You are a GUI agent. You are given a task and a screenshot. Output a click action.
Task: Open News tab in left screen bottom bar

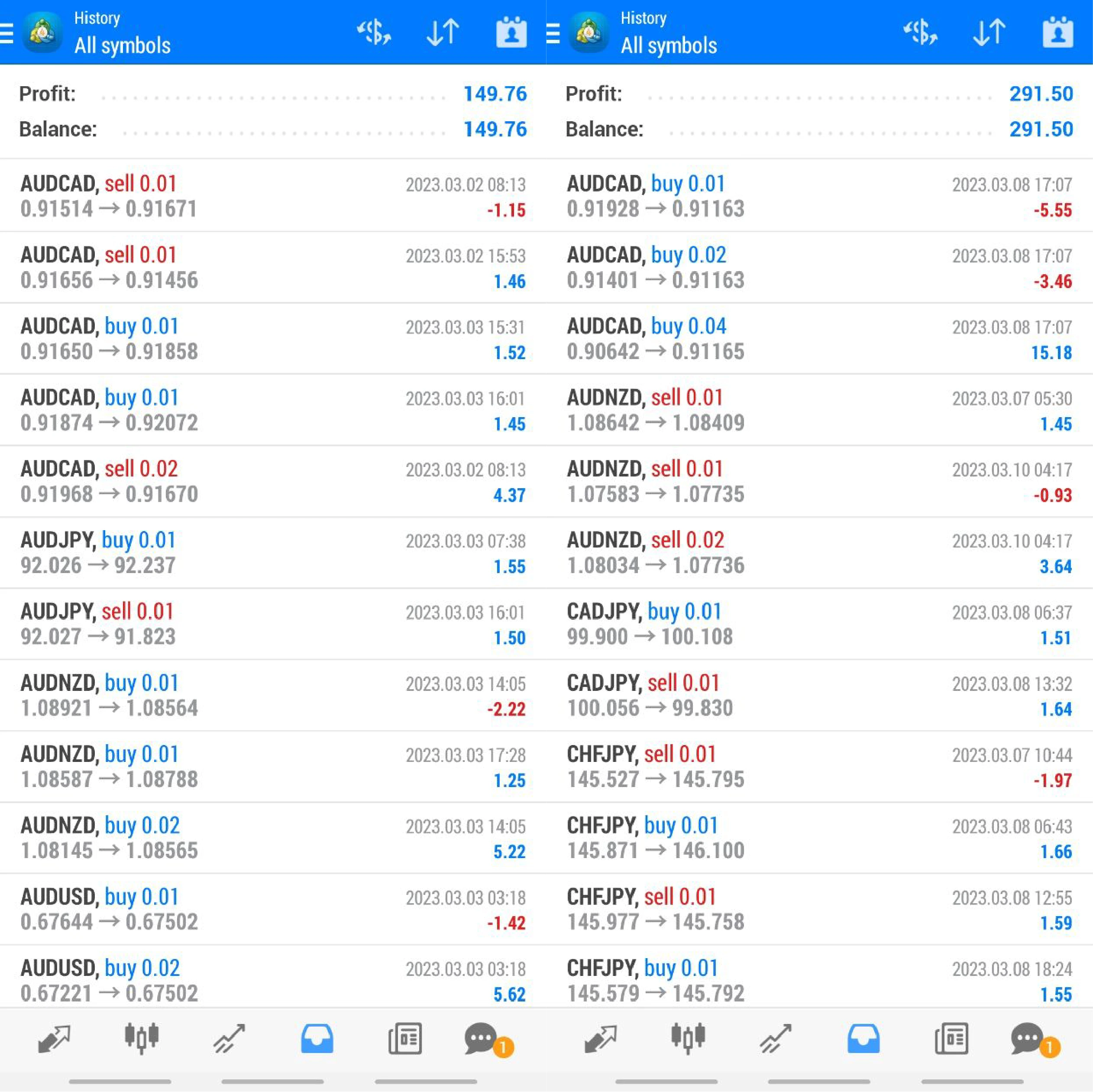pyautogui.click(x=405, y=1039)
